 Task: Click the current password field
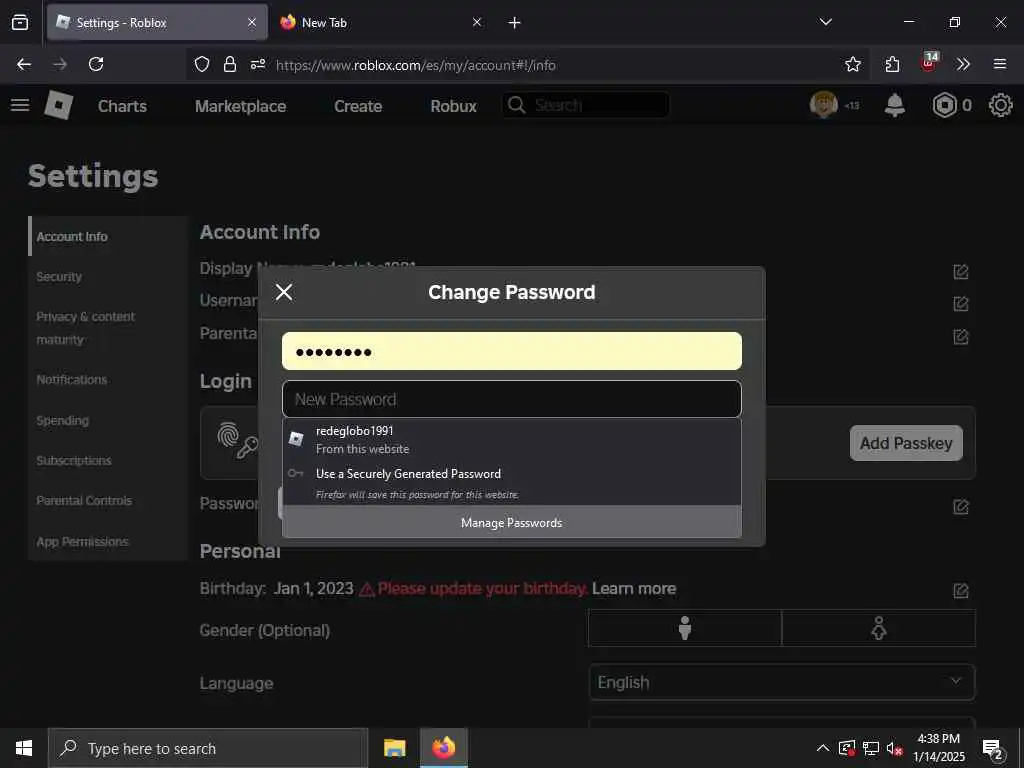point(511,351)
